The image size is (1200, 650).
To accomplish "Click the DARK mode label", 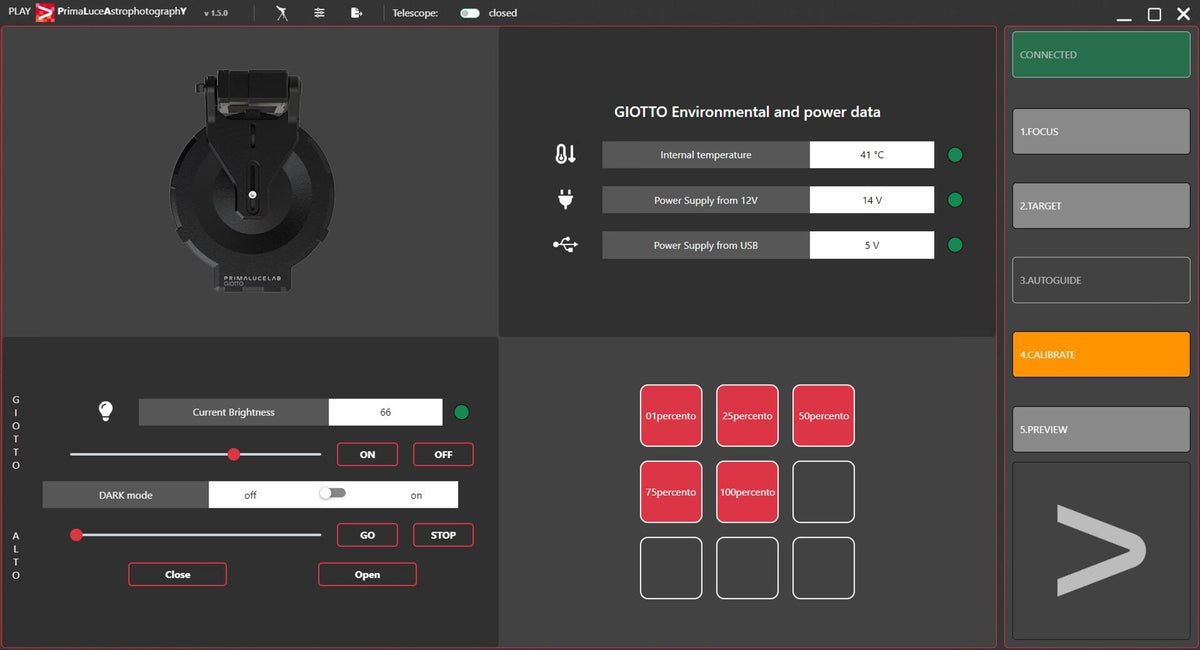I will [x=126, y=495].
